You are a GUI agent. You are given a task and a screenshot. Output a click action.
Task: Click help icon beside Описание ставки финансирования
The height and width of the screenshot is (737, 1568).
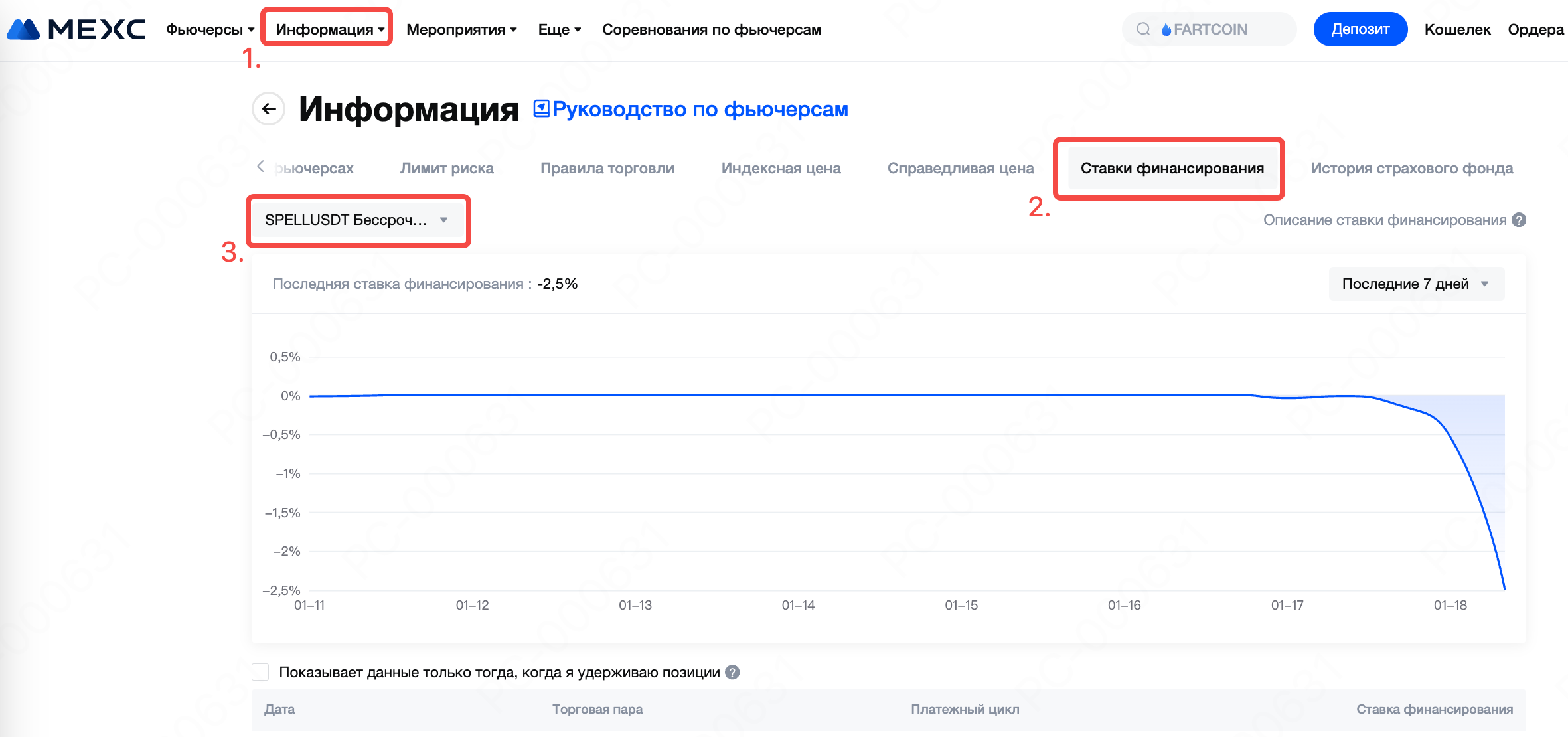tap(1519, 220)
